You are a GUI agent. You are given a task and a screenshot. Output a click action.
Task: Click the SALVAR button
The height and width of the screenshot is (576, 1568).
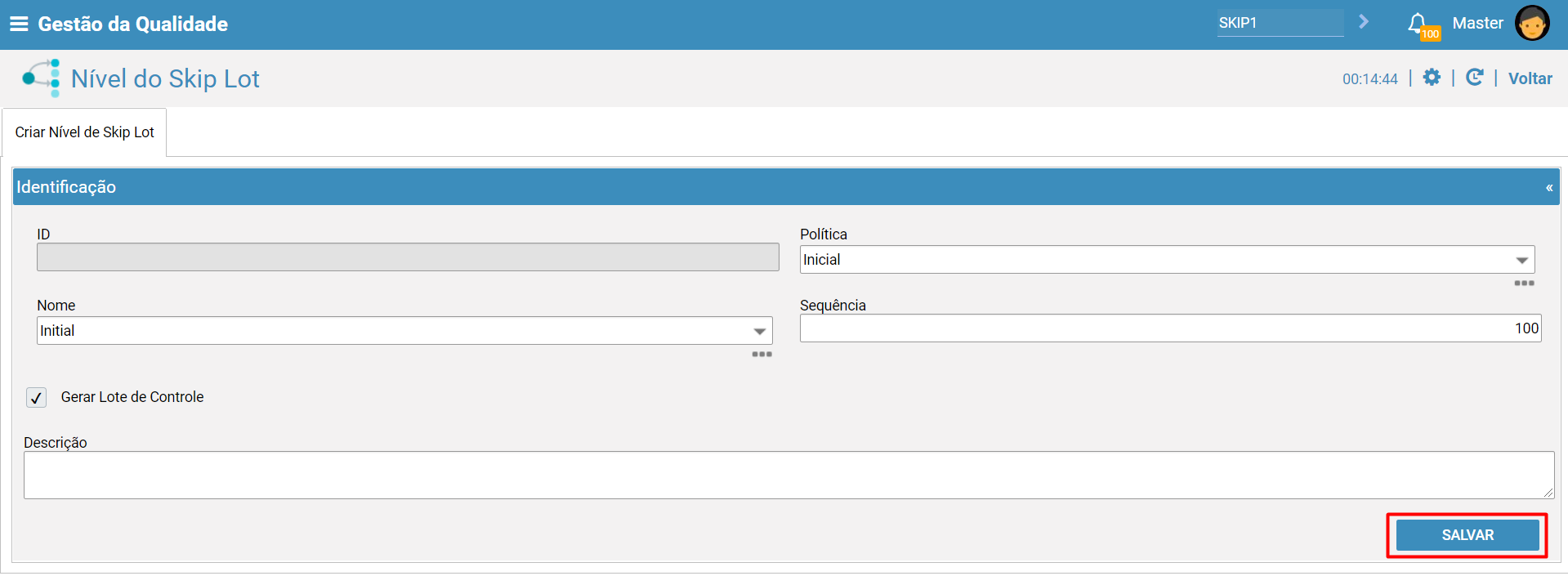[1467, 535]
